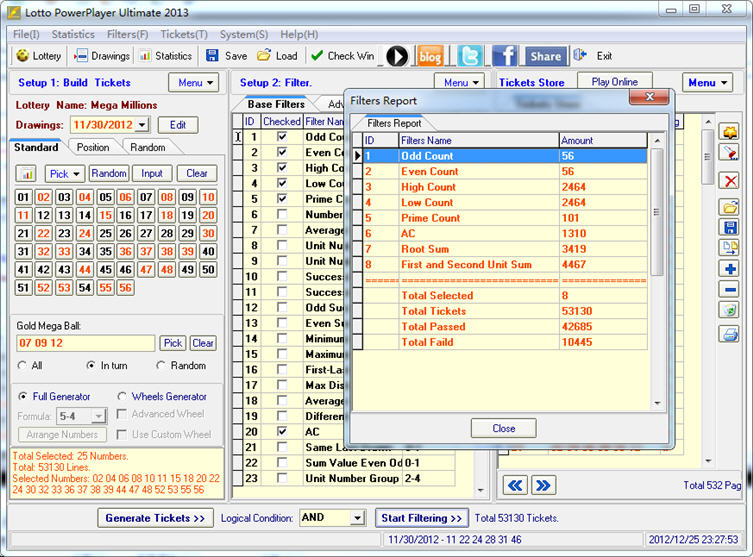Uncheck the Odd Count filter checkbox in row 1
The image size is (753, 557).
coord(282,137)
